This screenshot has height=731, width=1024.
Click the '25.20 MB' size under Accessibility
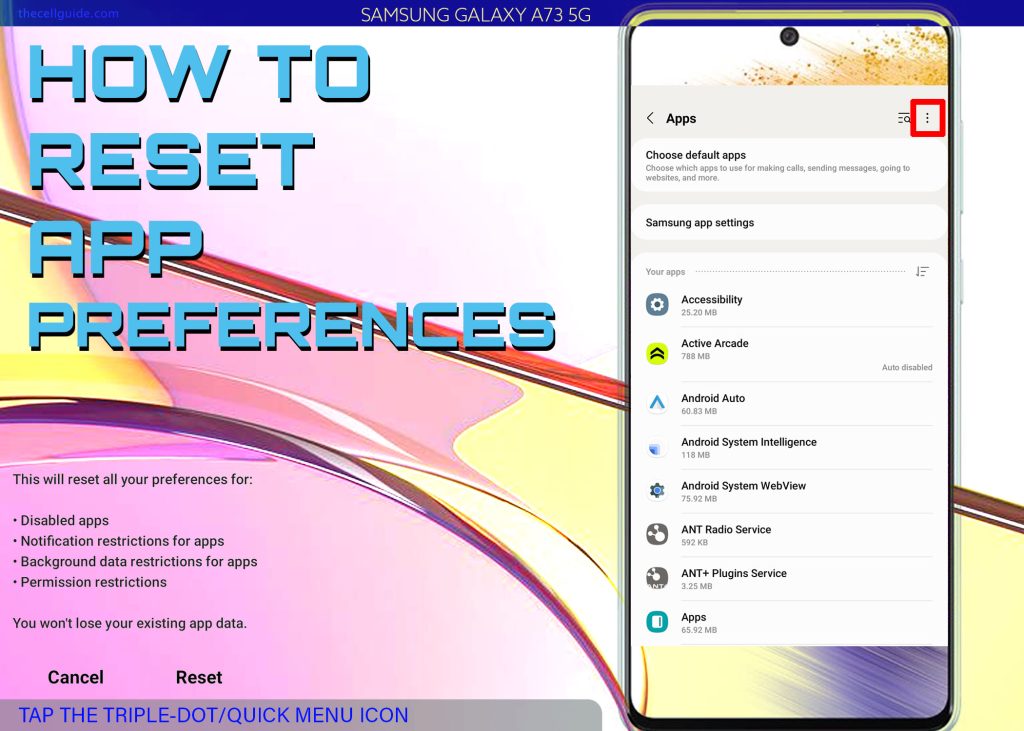(x=699, y=312)
